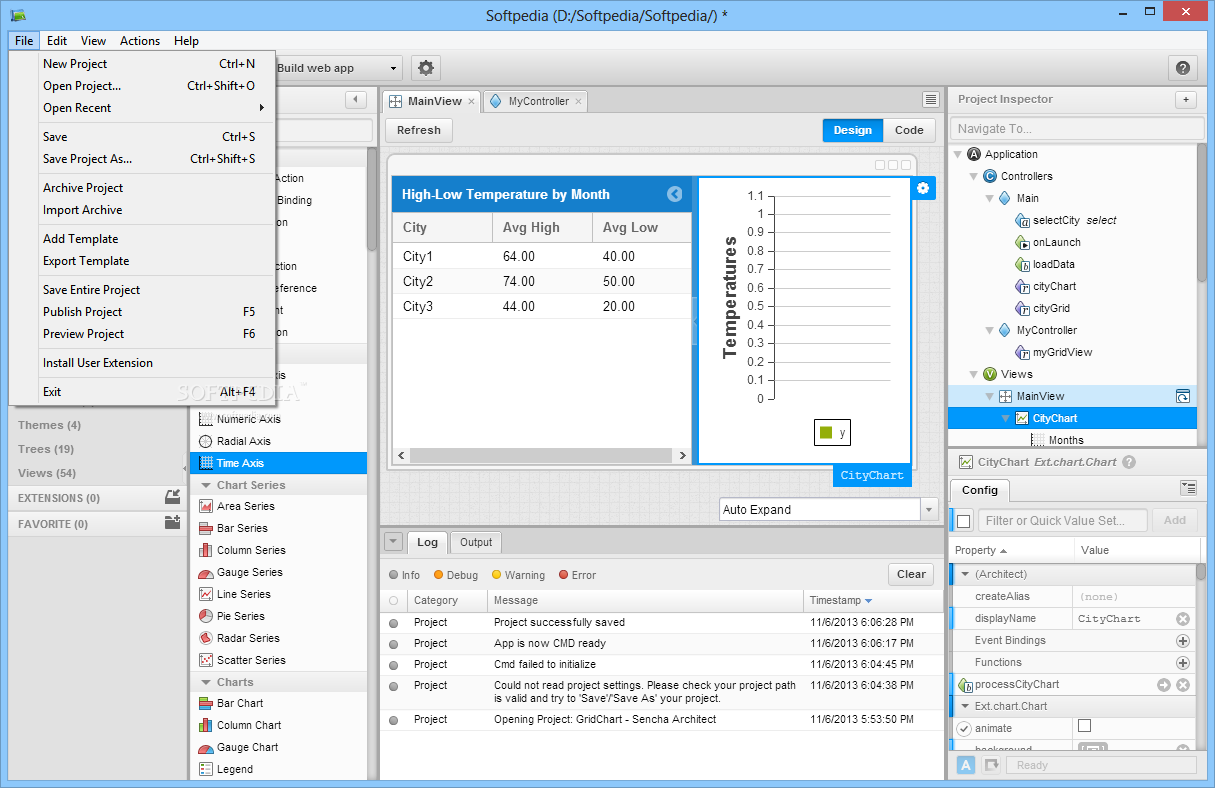Screen dimensions: 1215x788
Task: Collapse the Application tree node
Action: [x=958, y=154]
